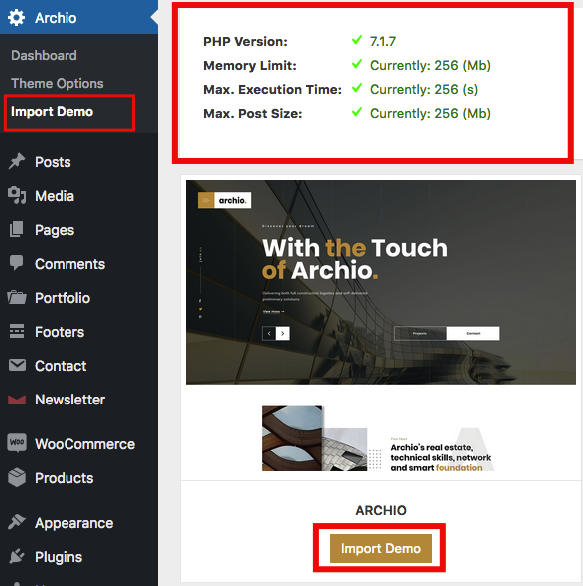Click the white Contact button in preview
The width and height of the screenshot is (583, 586).
pos(473,333)
